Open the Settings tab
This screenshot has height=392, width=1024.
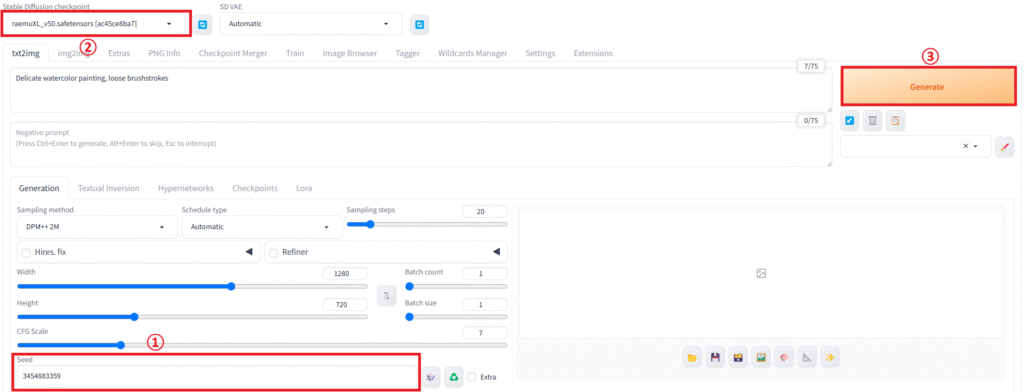click(x=540, y=54)
